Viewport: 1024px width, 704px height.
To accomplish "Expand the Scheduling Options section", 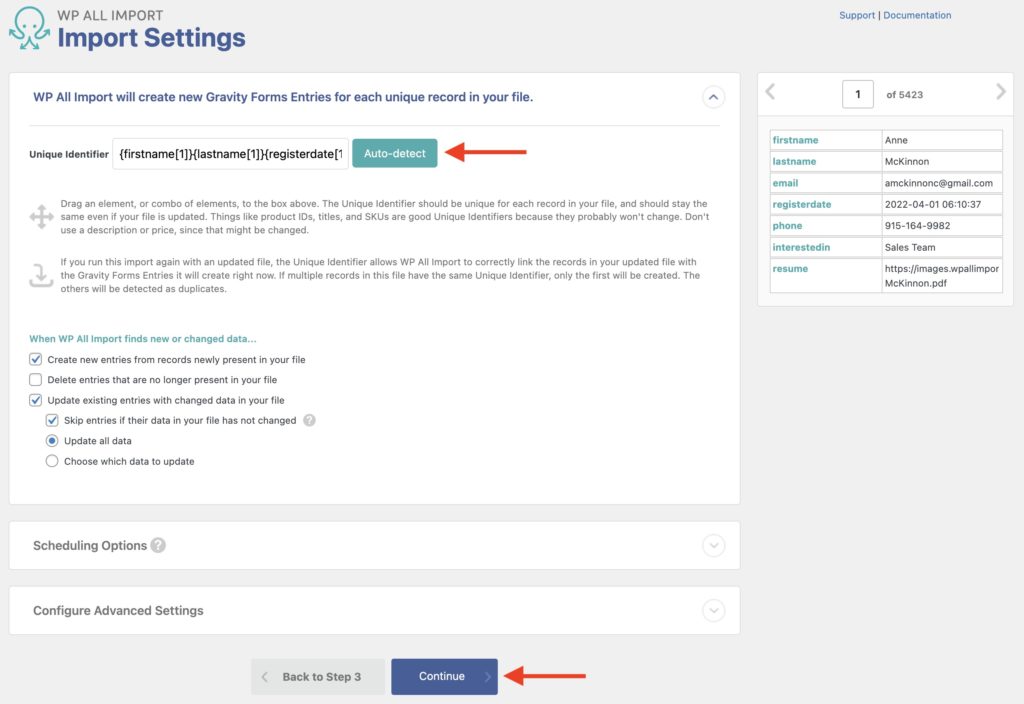I will [x=714, y=545].
